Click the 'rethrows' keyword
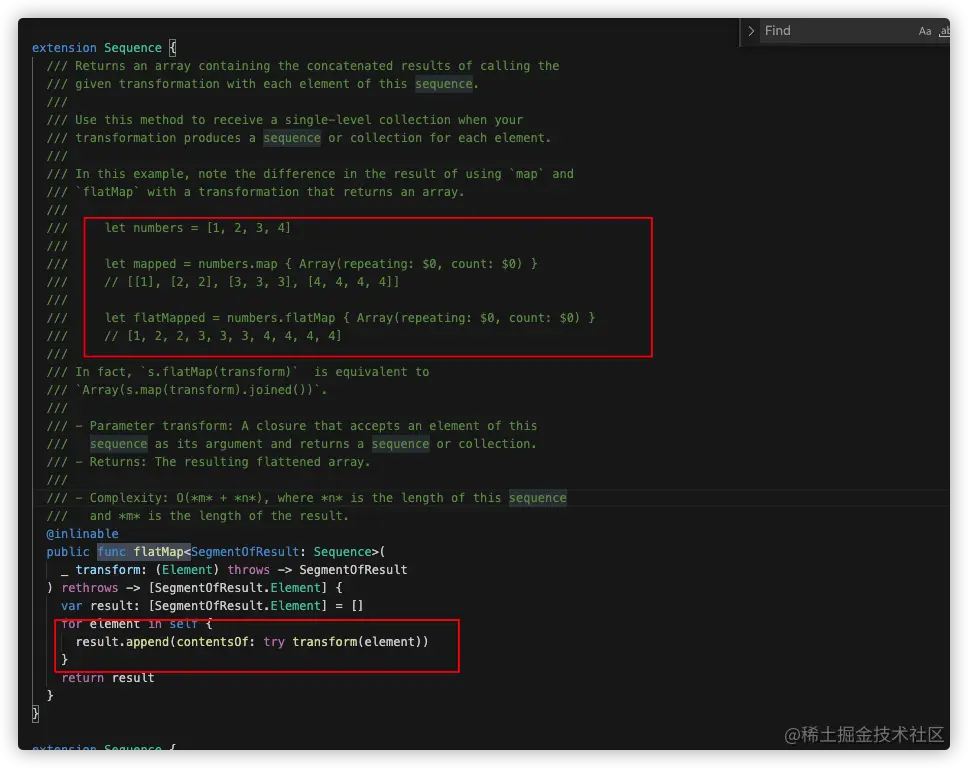 pos(90,588)
